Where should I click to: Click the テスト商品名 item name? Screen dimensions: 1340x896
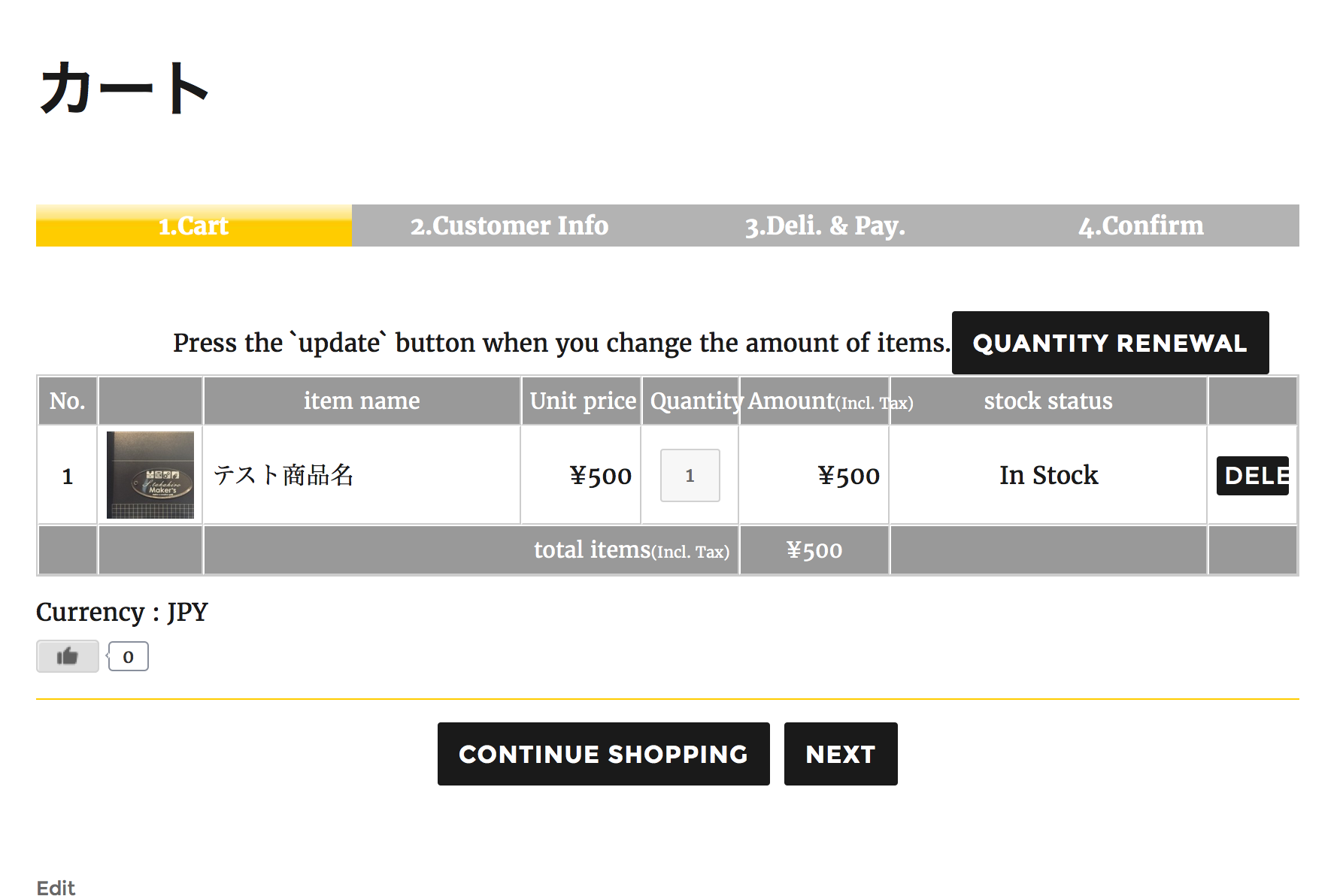[283, 475]
